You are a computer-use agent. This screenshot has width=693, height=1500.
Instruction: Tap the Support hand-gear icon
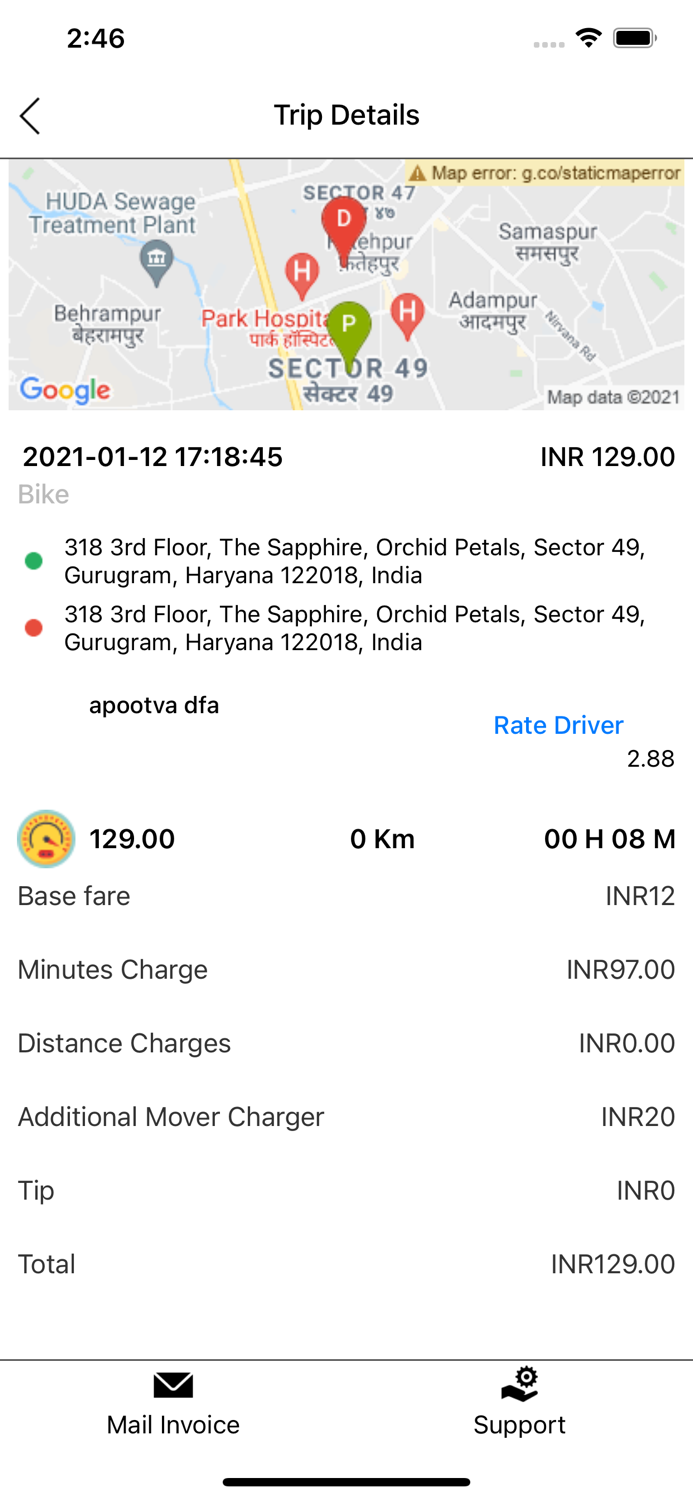coord(520,1385)
